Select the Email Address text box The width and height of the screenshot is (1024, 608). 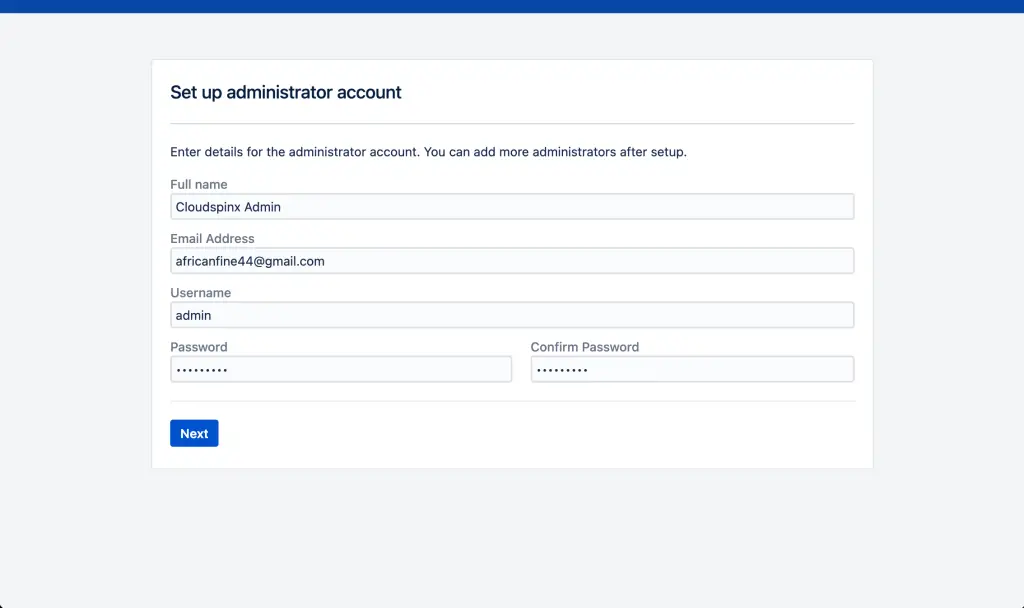tap(512, 260)
